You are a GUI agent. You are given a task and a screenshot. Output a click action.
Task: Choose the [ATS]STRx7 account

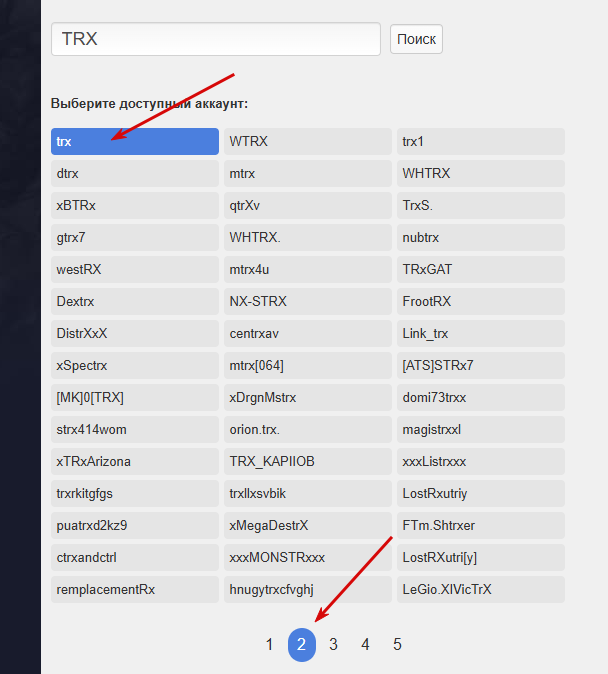point(481,365)
